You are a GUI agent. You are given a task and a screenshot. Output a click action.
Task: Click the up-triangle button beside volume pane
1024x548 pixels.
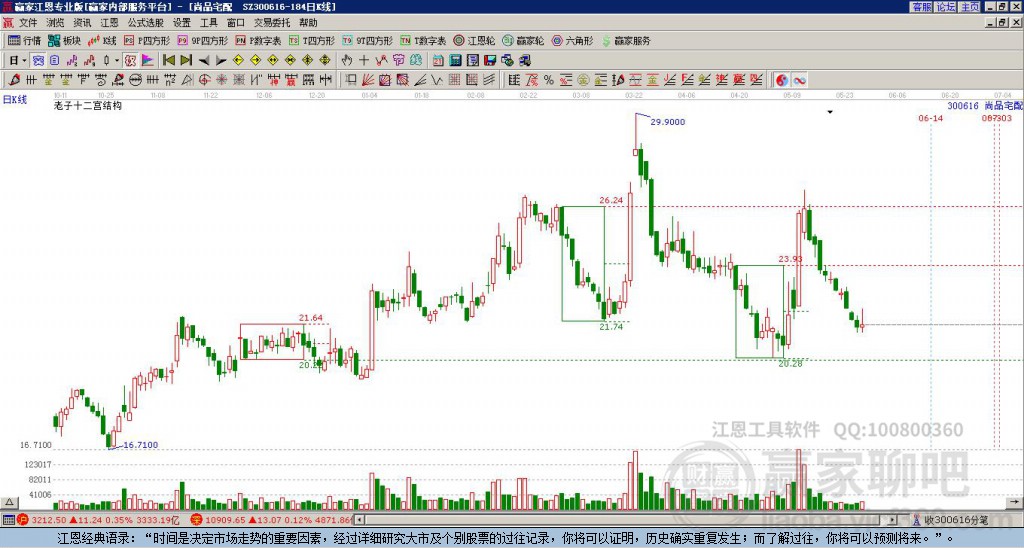(9, 502)
